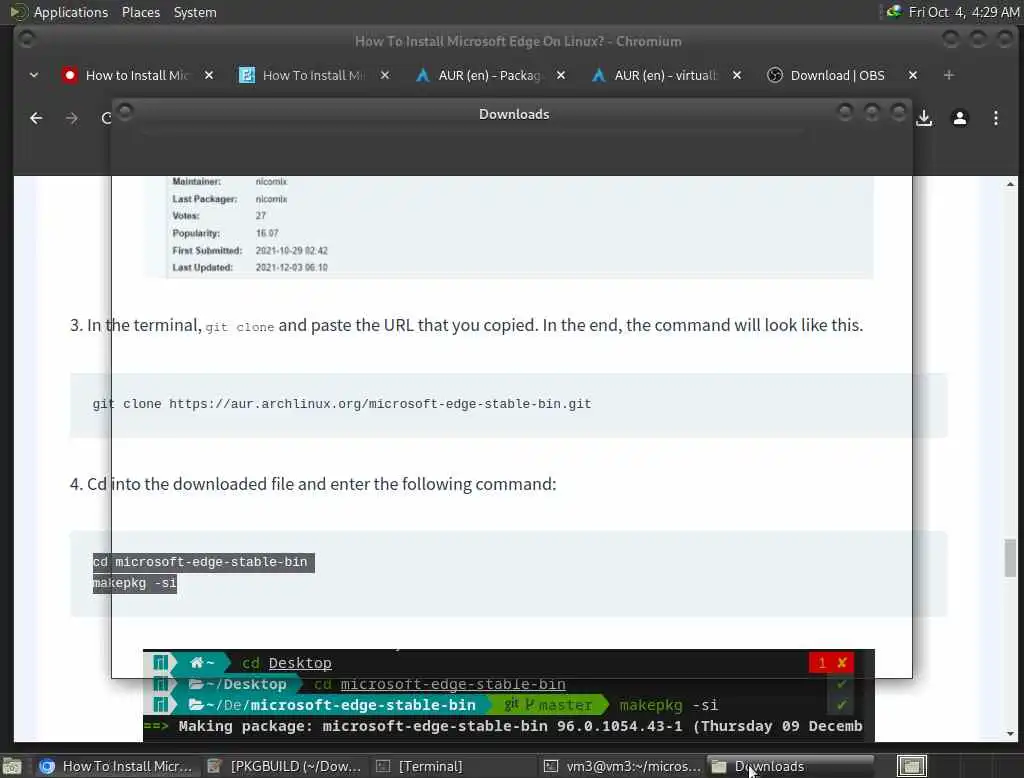Click the 'First Submitted:' date value
Viewport: 1024px width, 778px height.
[291, 250]
